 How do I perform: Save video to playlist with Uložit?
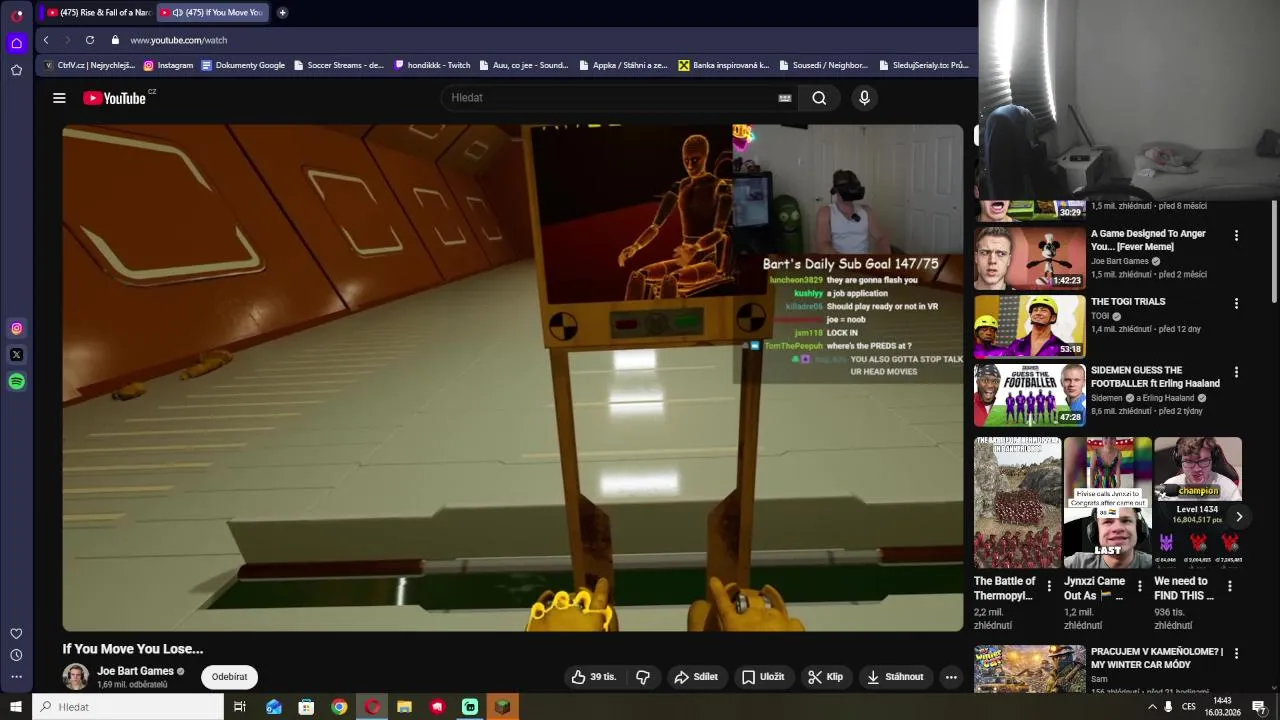point(762,677)
